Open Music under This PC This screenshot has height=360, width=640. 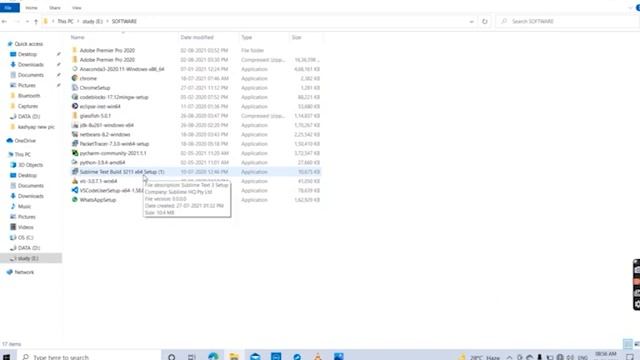(x=24, y=206)
